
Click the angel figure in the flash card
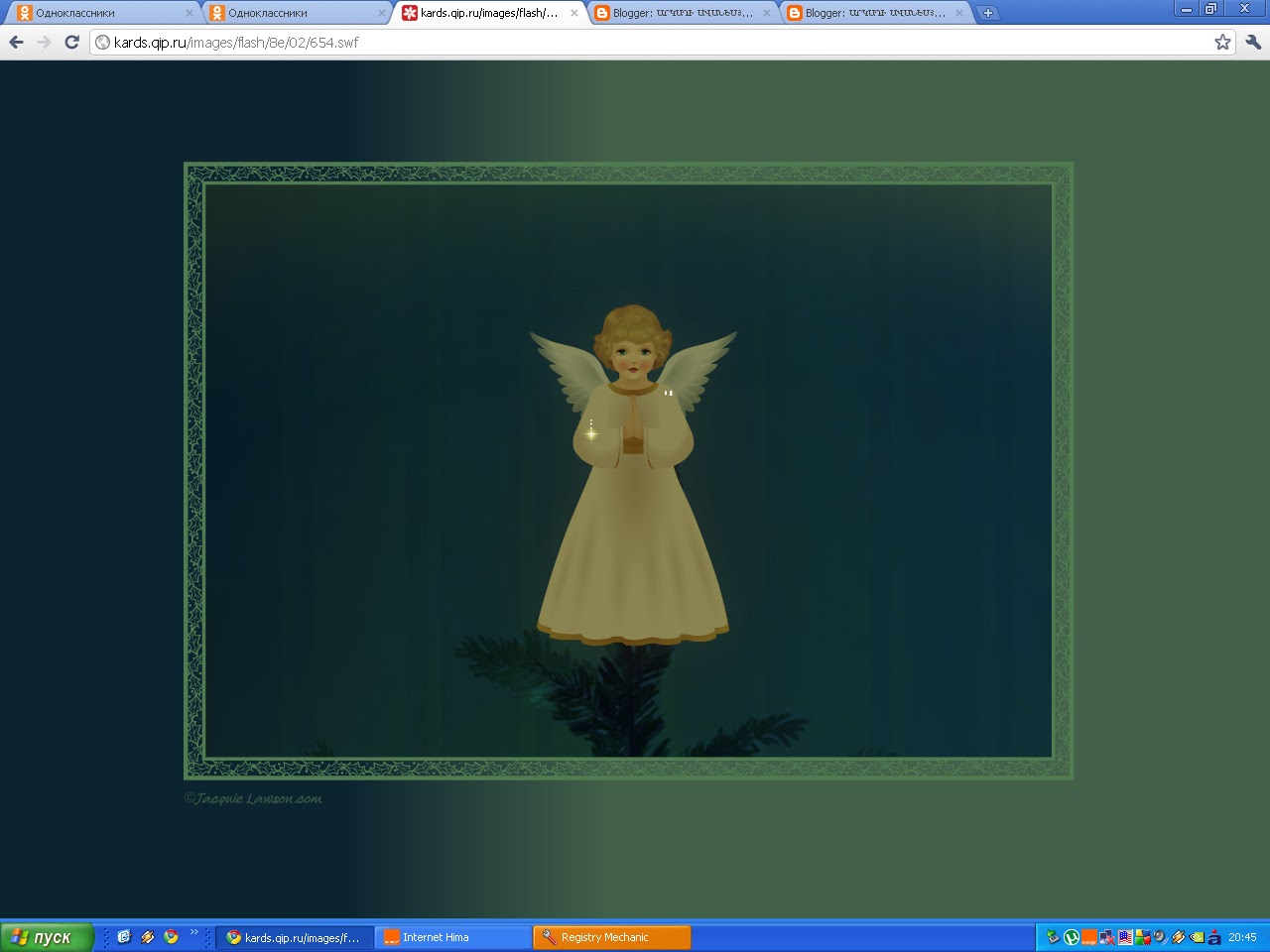tap(633, 474)
